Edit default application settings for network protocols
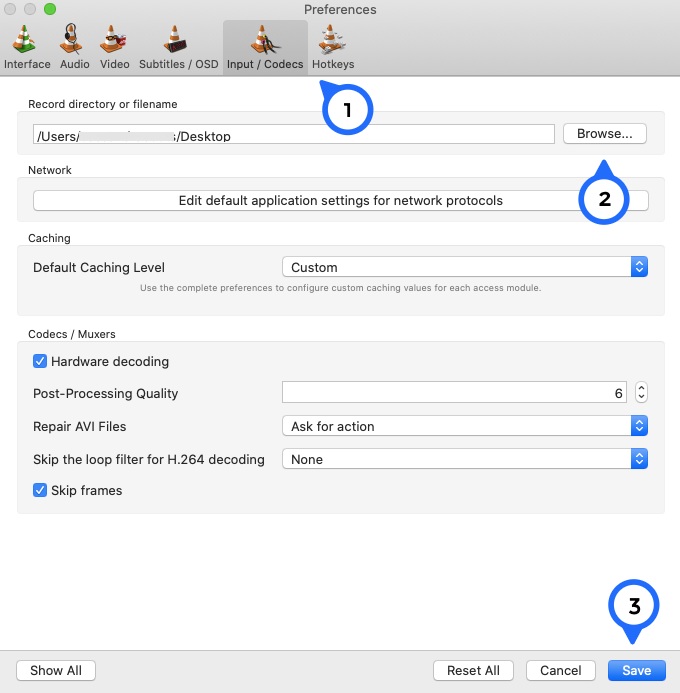 (341, 201)
